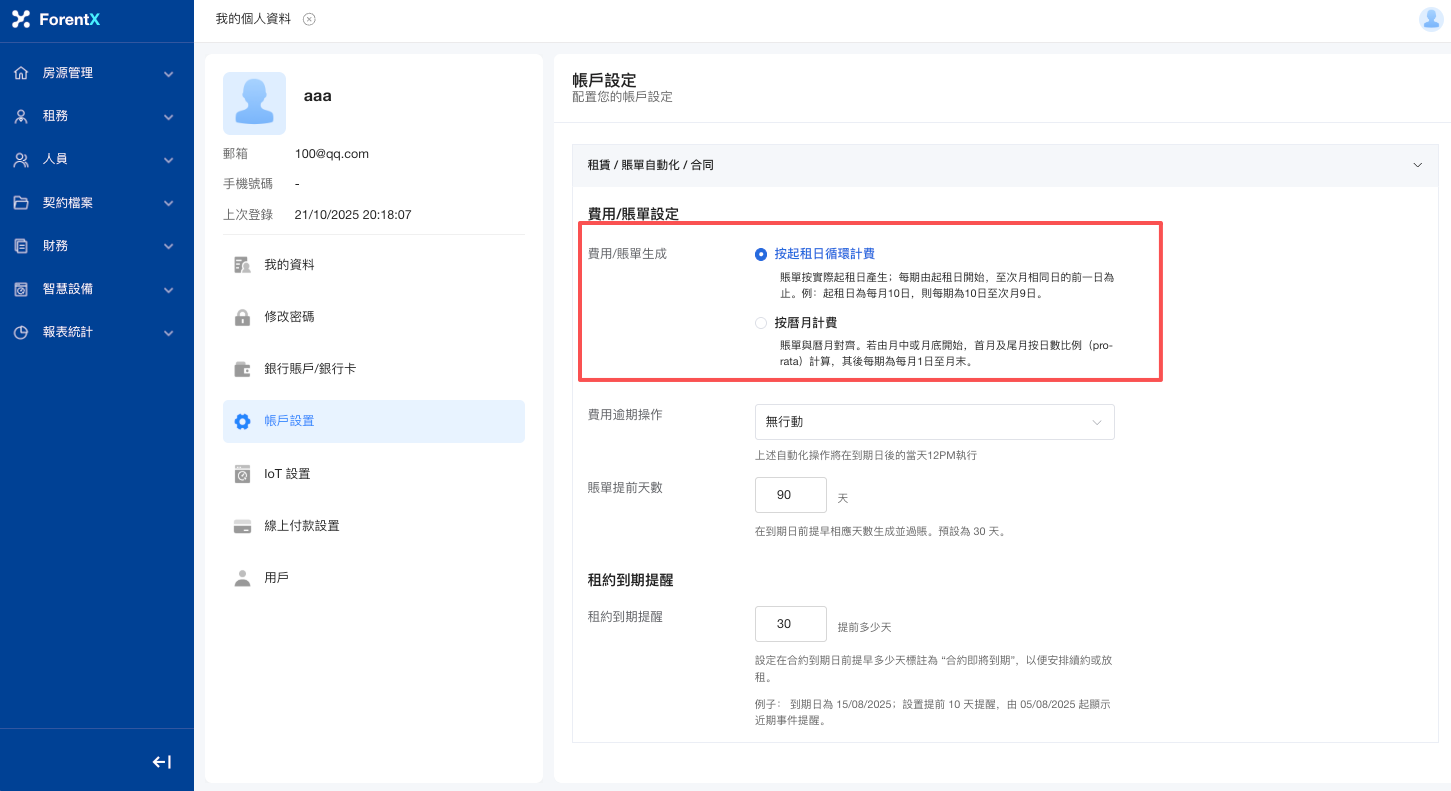Click the 財務 document icon in sidebar

(x=21, y=246)
